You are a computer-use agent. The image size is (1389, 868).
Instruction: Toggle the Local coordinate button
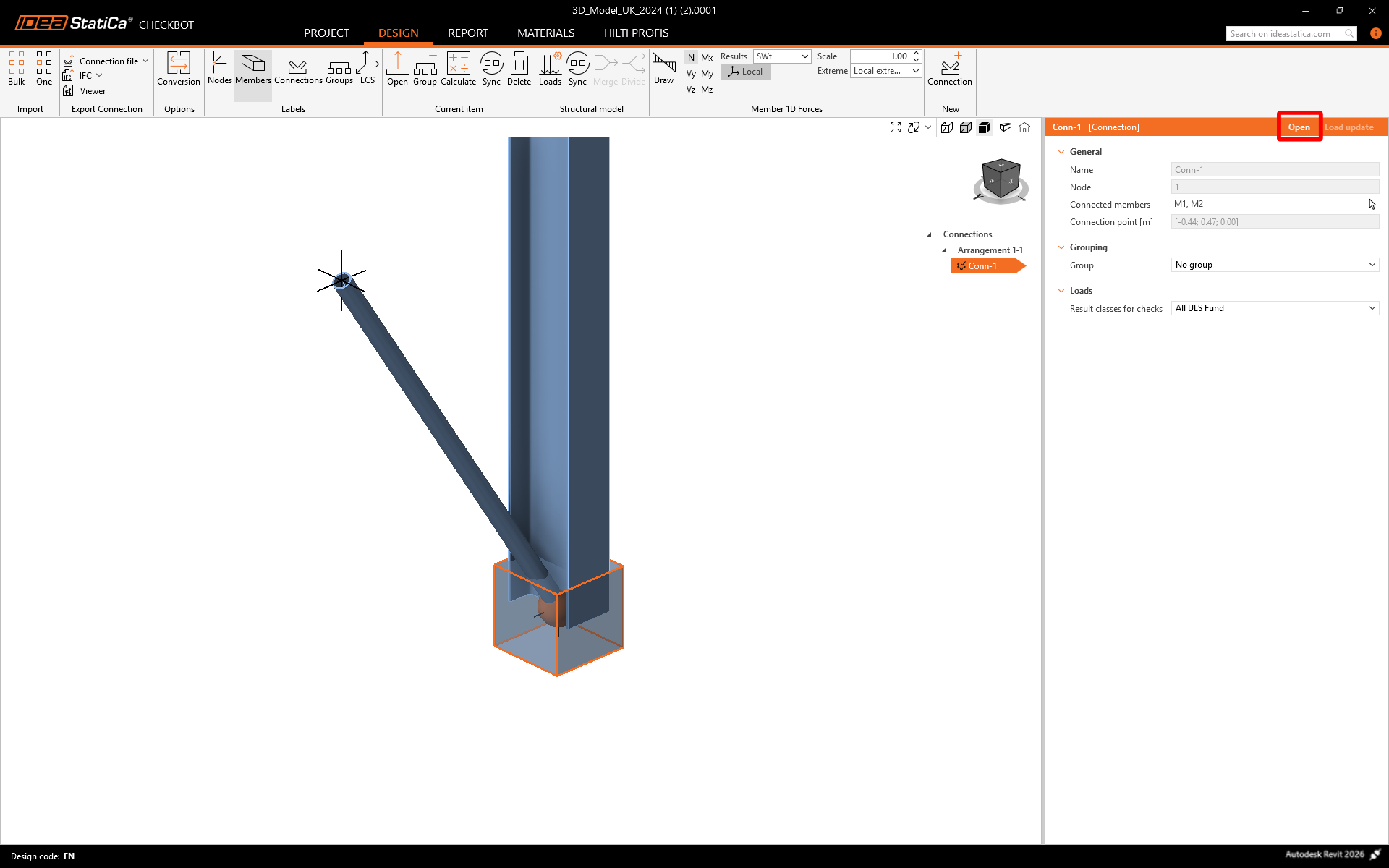coord(745,72)
